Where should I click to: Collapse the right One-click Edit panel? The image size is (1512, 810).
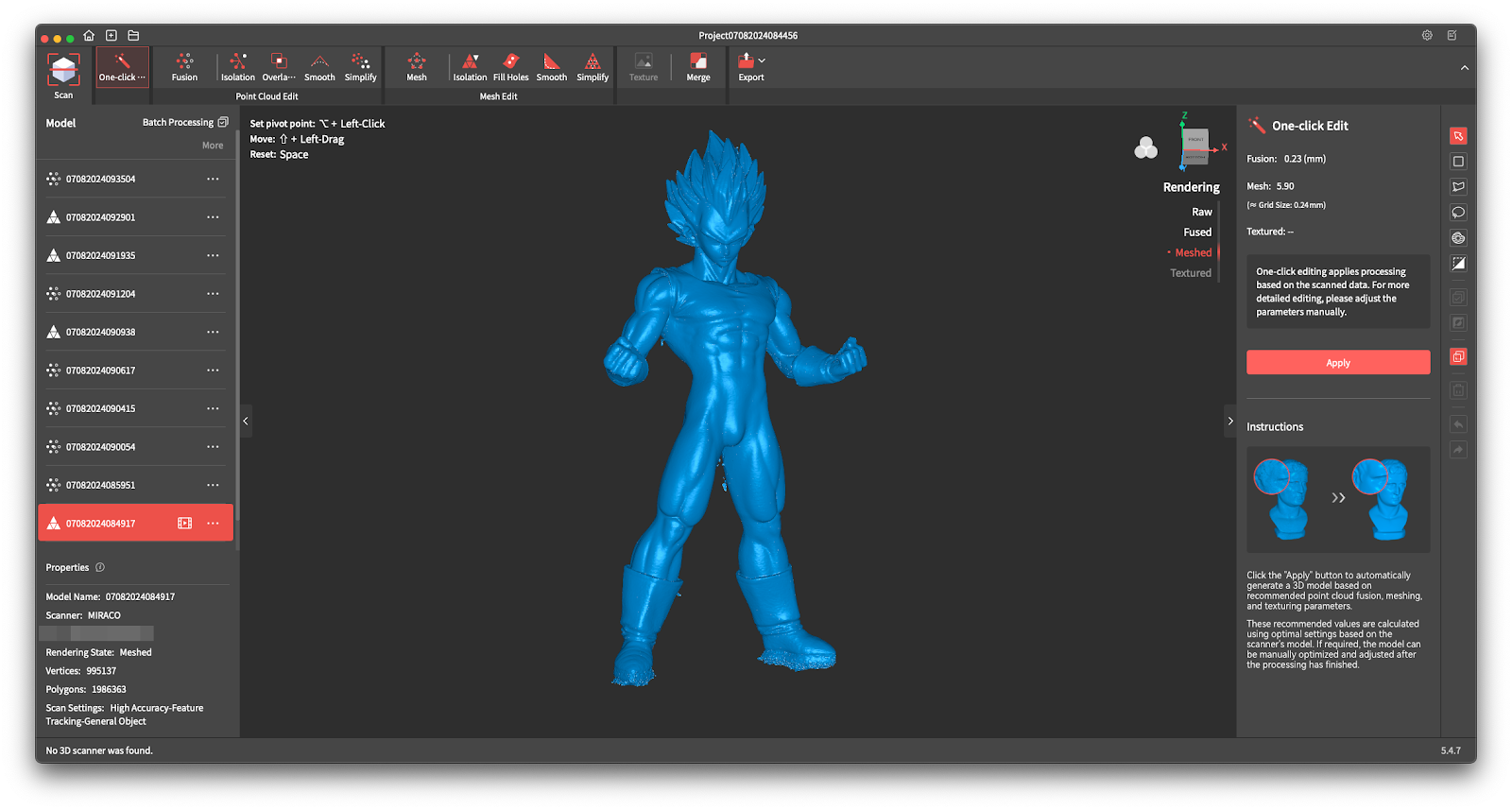(1230, 421)
